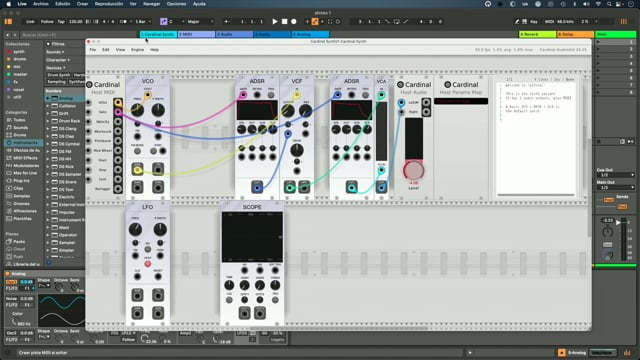
Task: Expand the Operator folder in browser
Action: [x=48, y=235]
